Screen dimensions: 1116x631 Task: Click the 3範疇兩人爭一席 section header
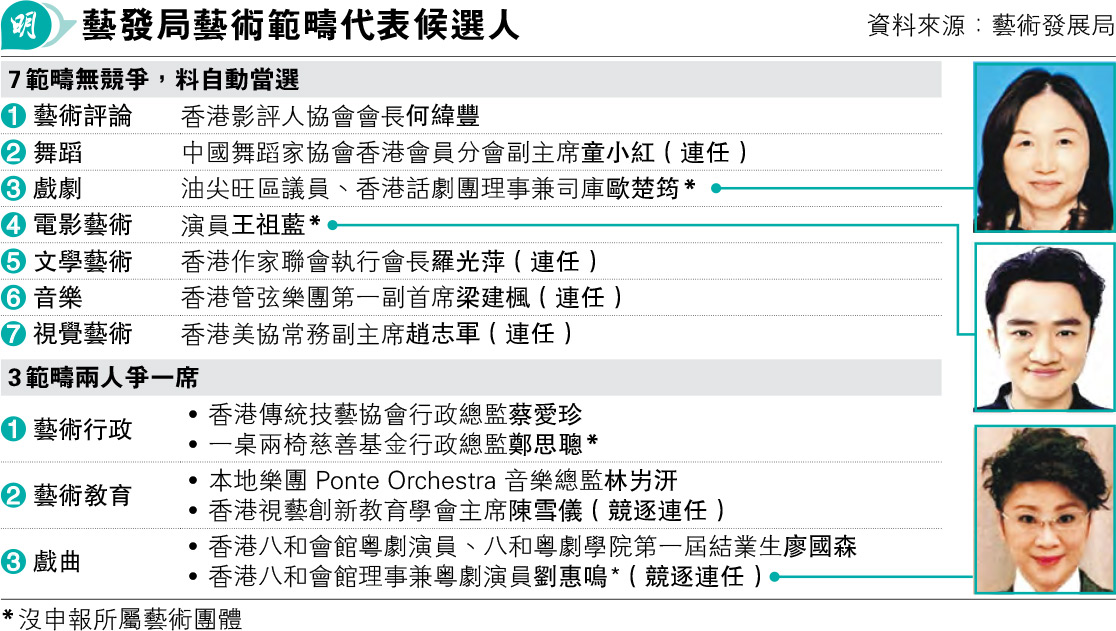[103, 378]
